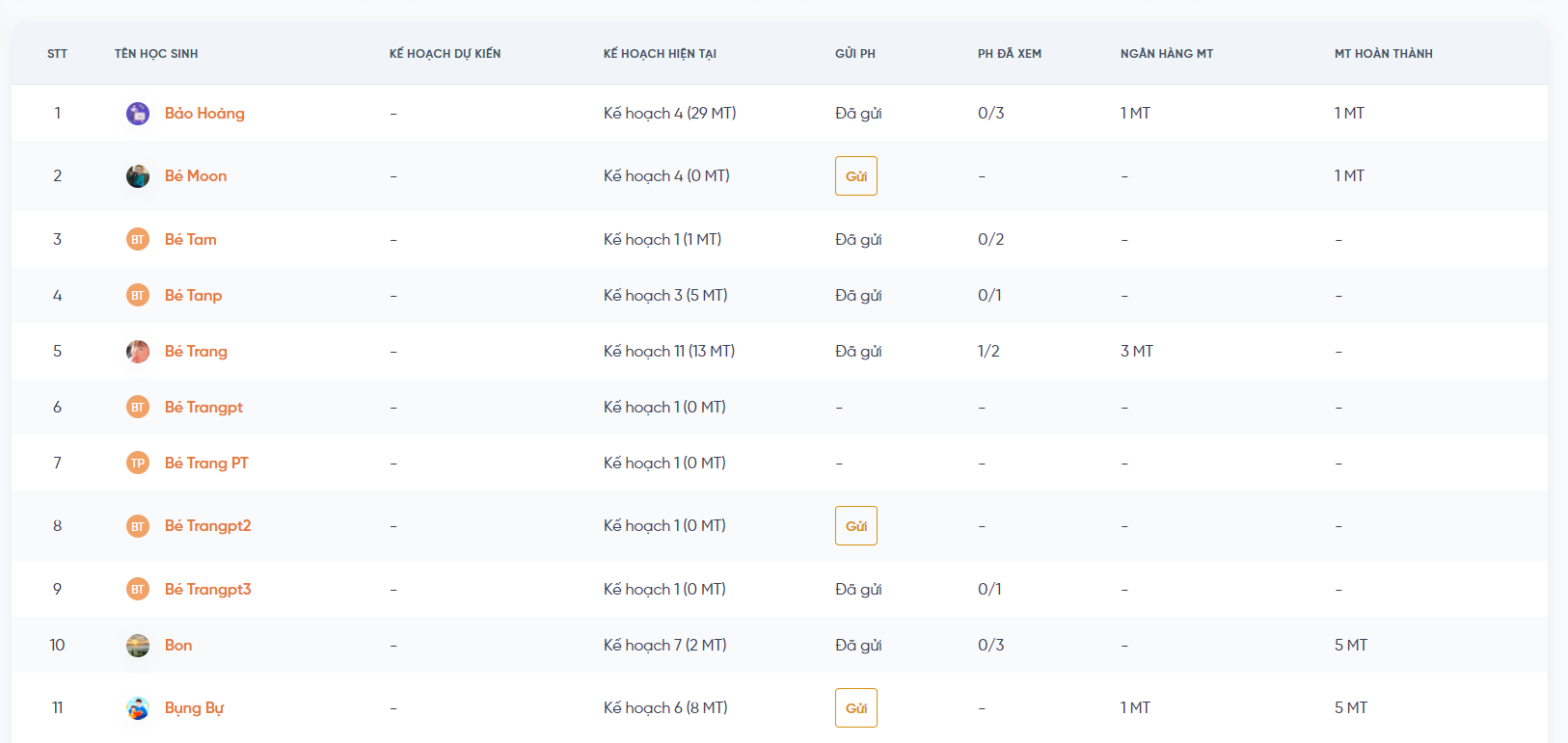Click Bé Tam's orange BT avatar
The height and width of the screenshot is (743, 1568).
click(138, 240)
